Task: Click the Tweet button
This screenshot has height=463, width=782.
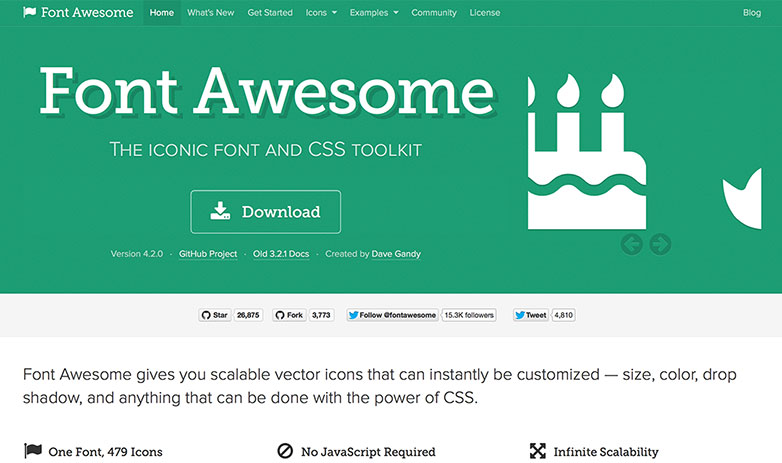Action: pyautogui.click(x=531, y=315)
